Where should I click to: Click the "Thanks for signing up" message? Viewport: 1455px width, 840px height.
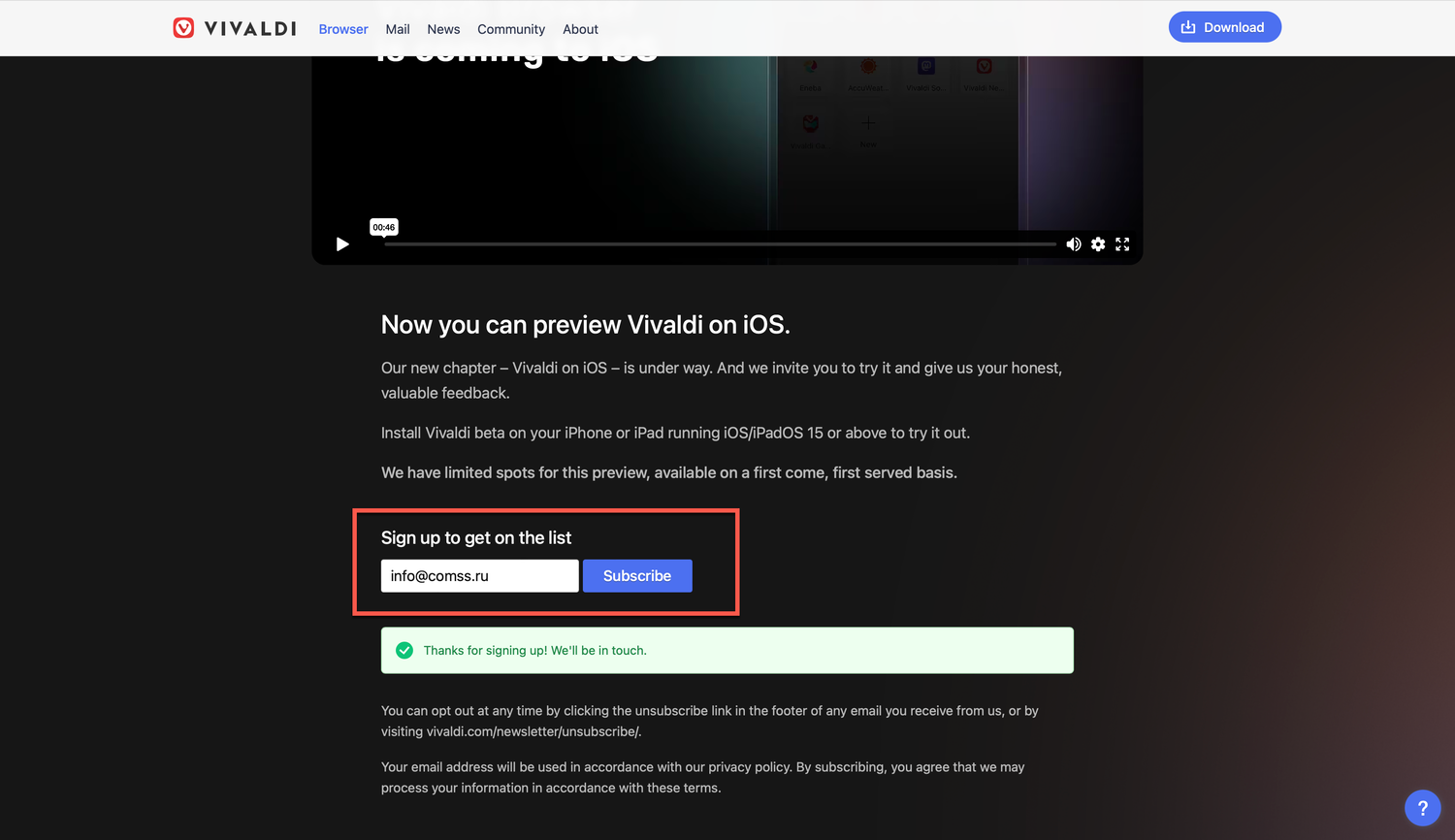coord(534,651)
